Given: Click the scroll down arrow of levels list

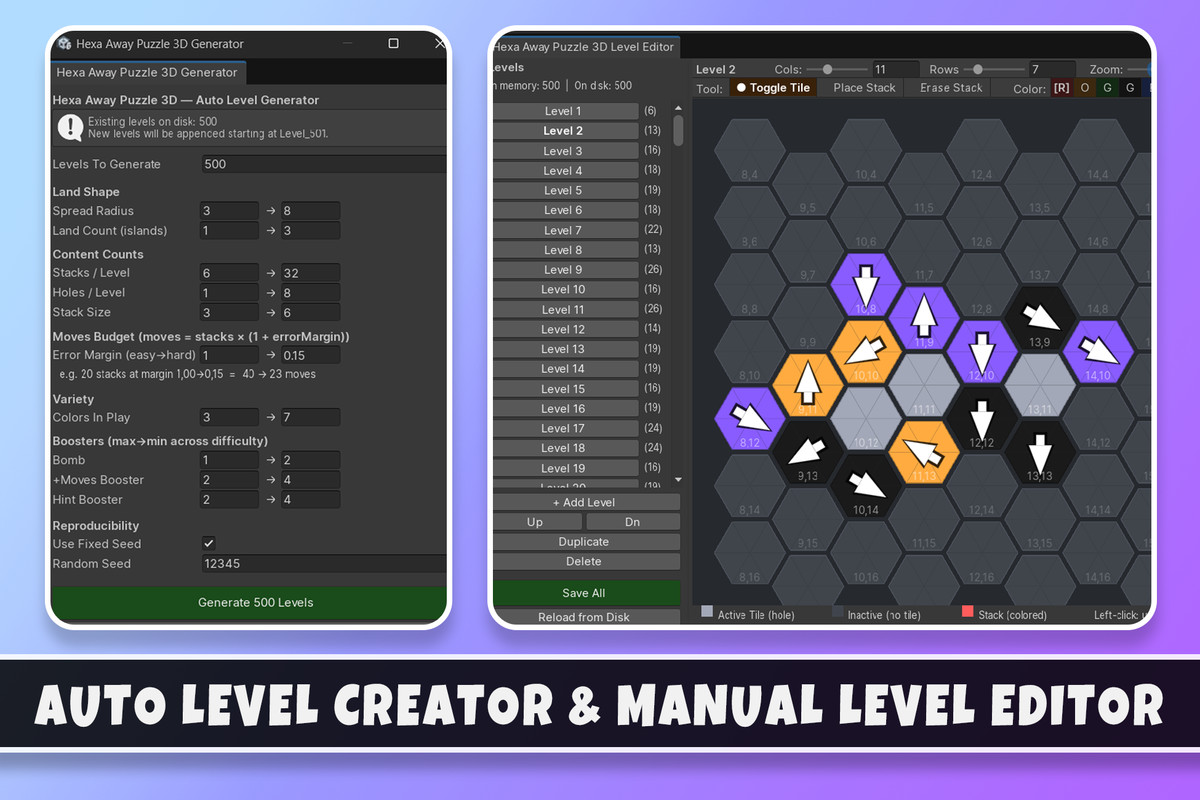Looking at the screenshot, I should (x=679, y=481).
